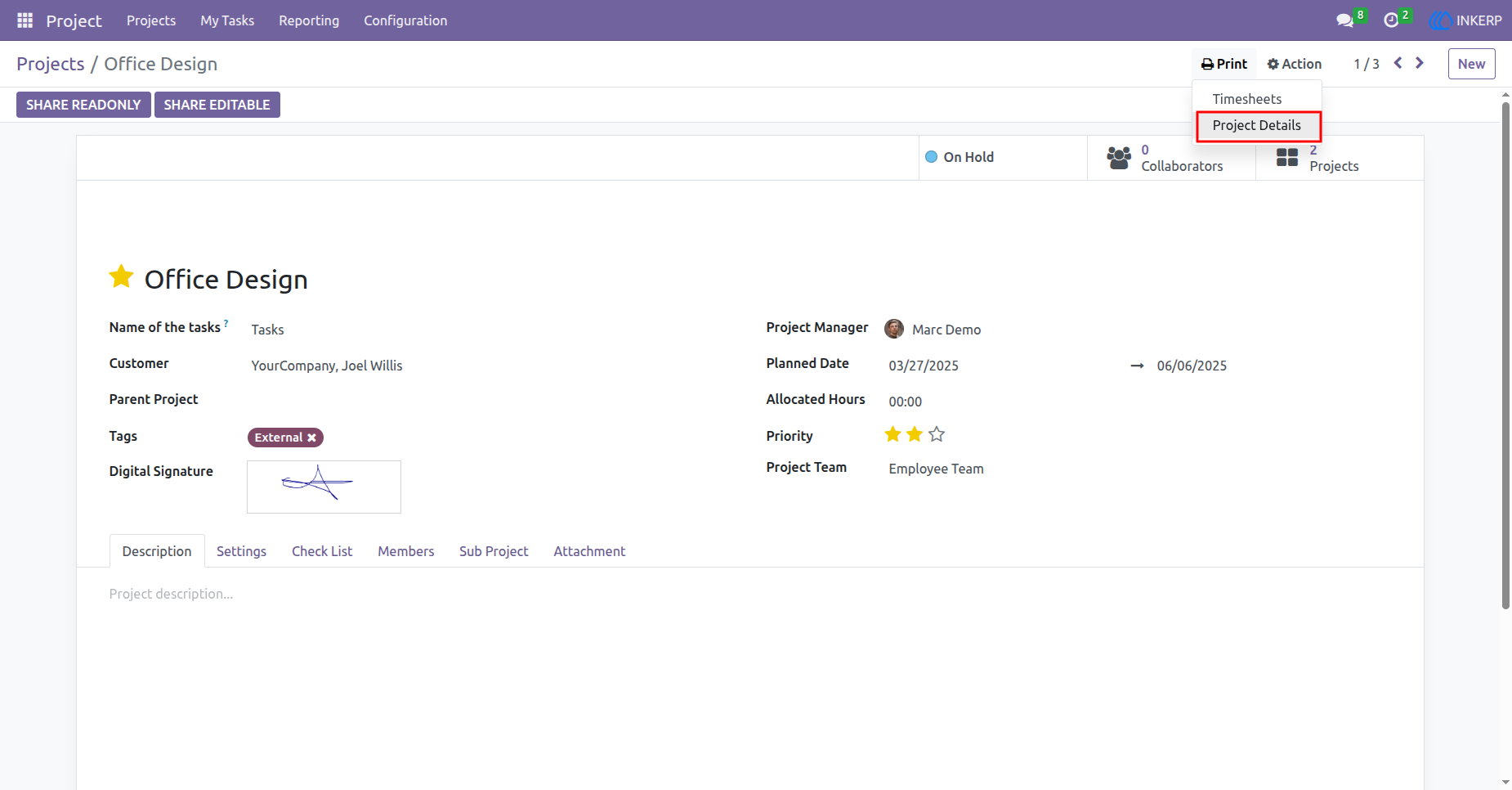The height and width of the screenshot is (790, 1512).
Task: Open the Configuration menu
Action: click(405, 20)
